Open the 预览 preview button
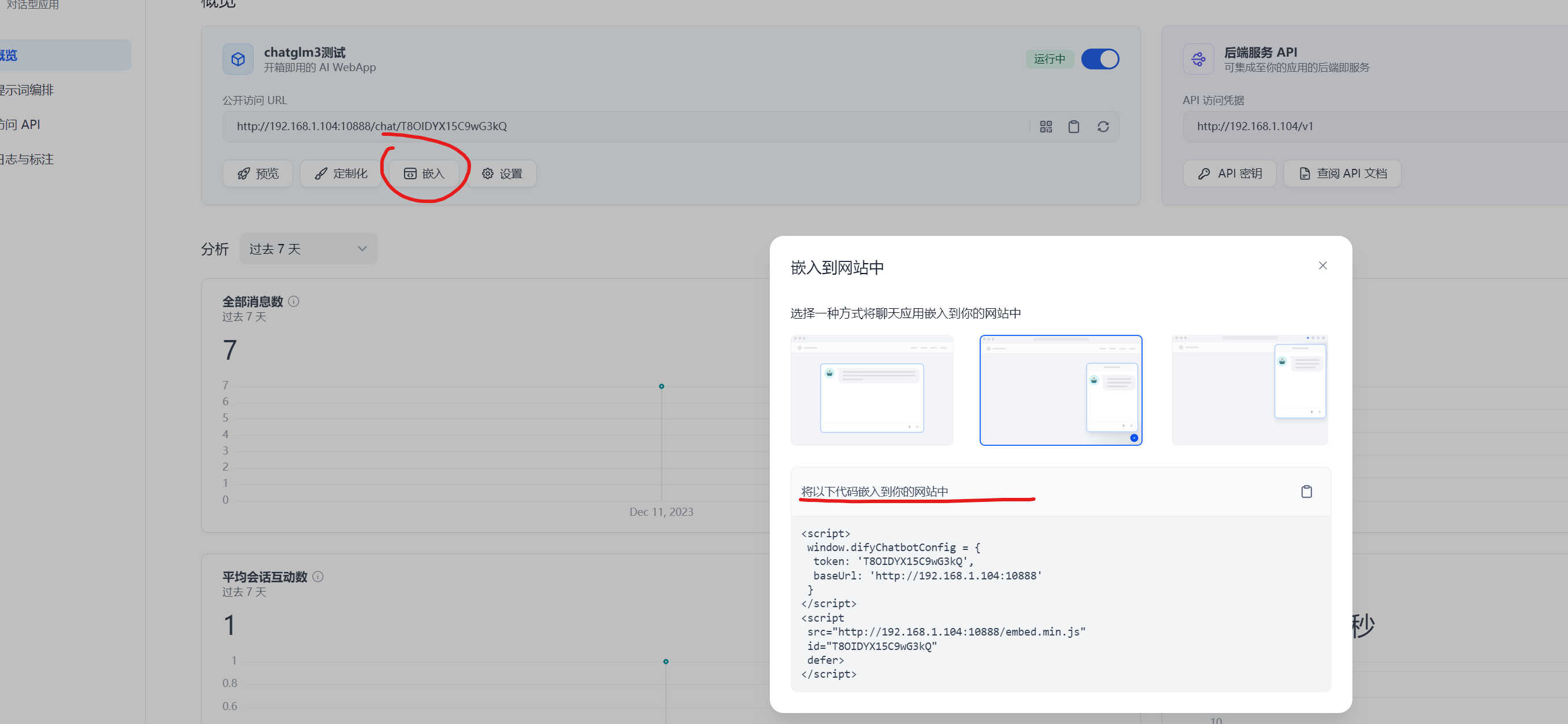Screen dimensions: 1568x724 pos(258,173)
